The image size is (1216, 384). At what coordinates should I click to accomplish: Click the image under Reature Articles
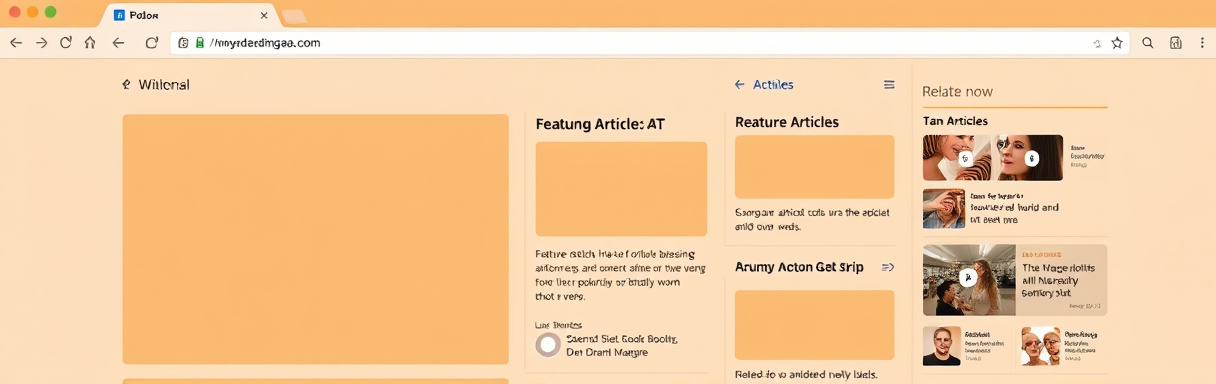click(814, 167)
